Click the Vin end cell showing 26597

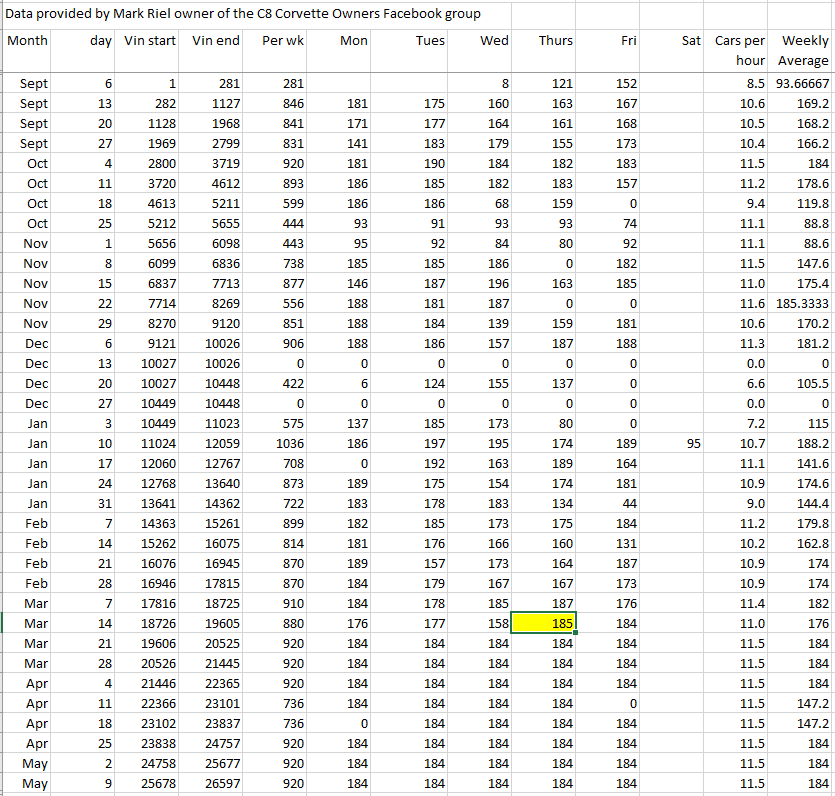point(215,783)
